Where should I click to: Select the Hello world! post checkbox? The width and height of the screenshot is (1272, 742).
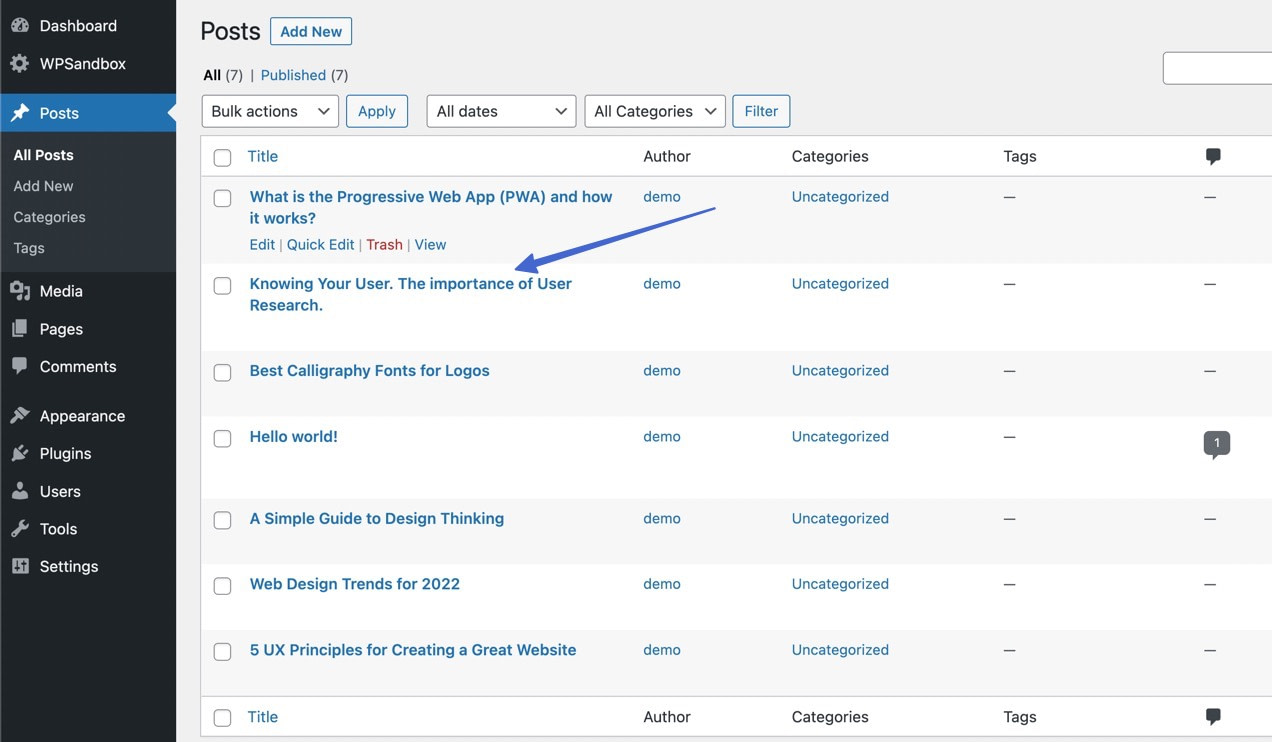pyautogui.click(x=222, y=438)
